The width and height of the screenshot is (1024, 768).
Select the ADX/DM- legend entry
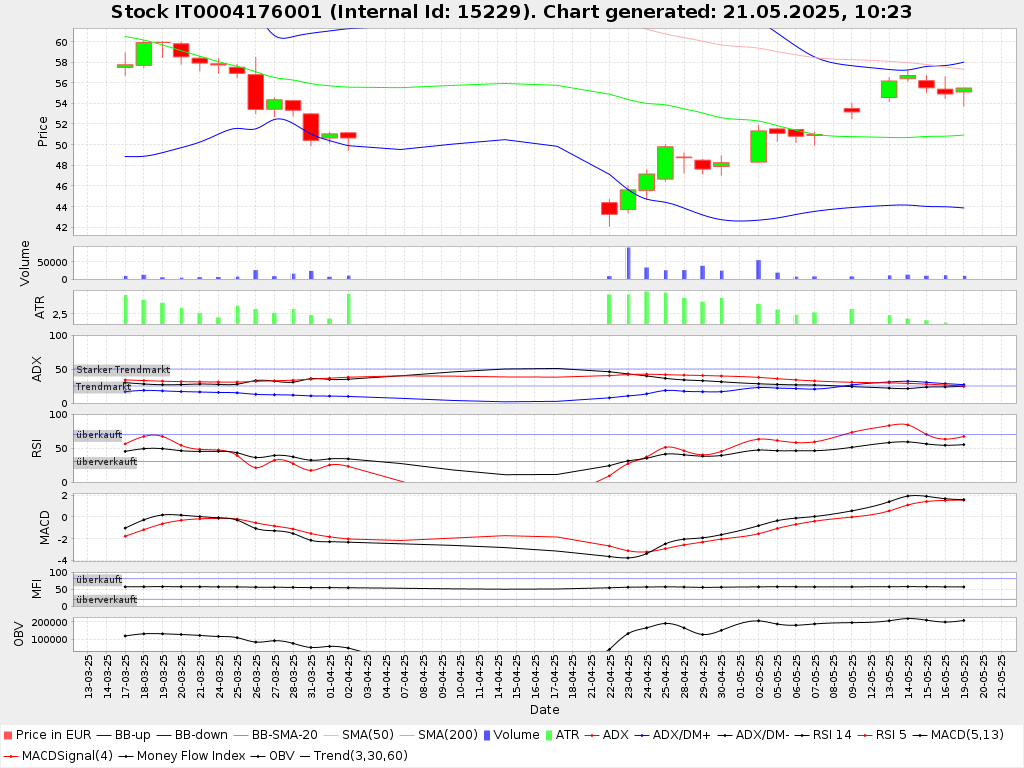pyautogui.click(x=752, y=735)
